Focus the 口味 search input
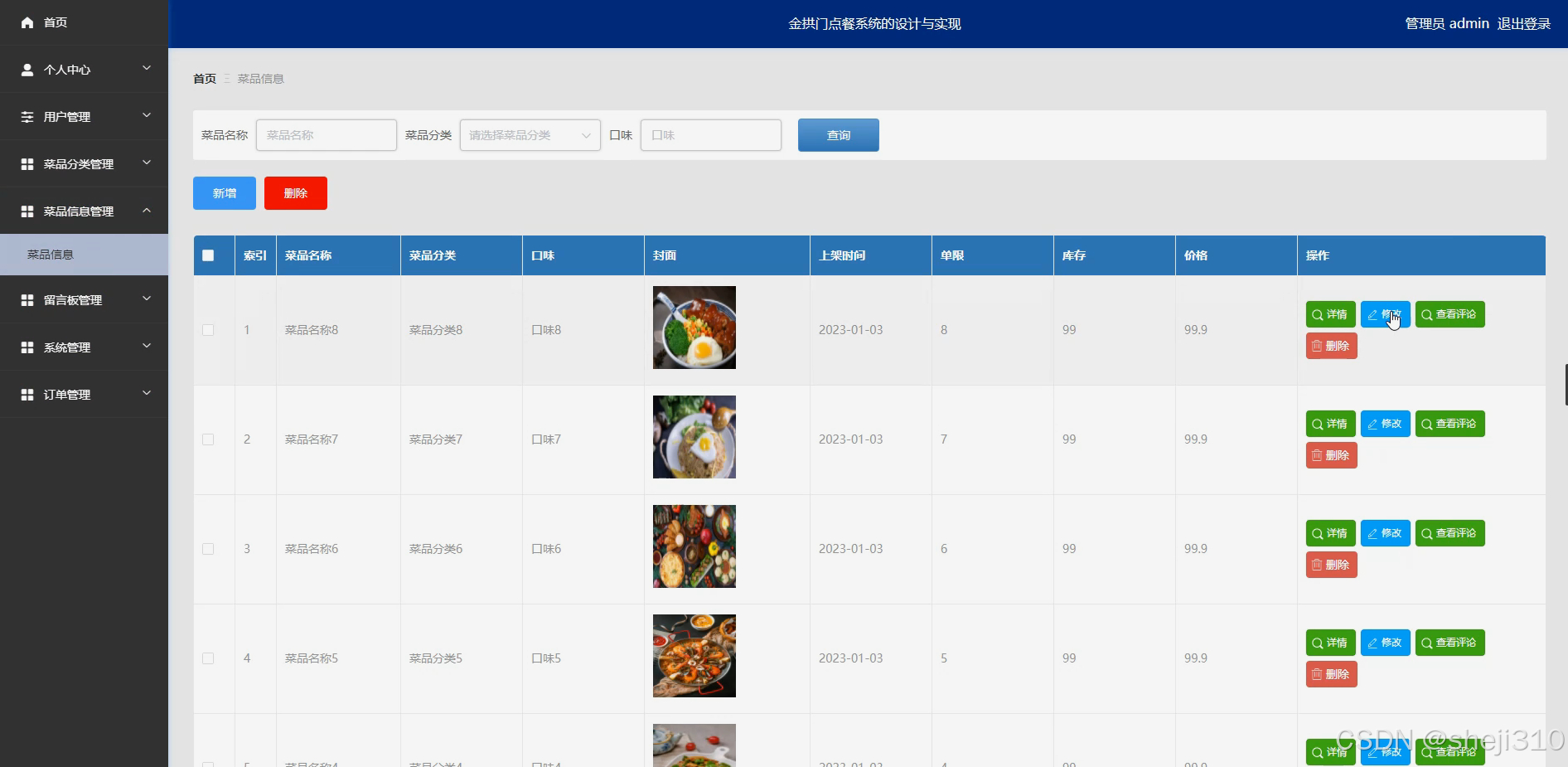 pos(711,135)
